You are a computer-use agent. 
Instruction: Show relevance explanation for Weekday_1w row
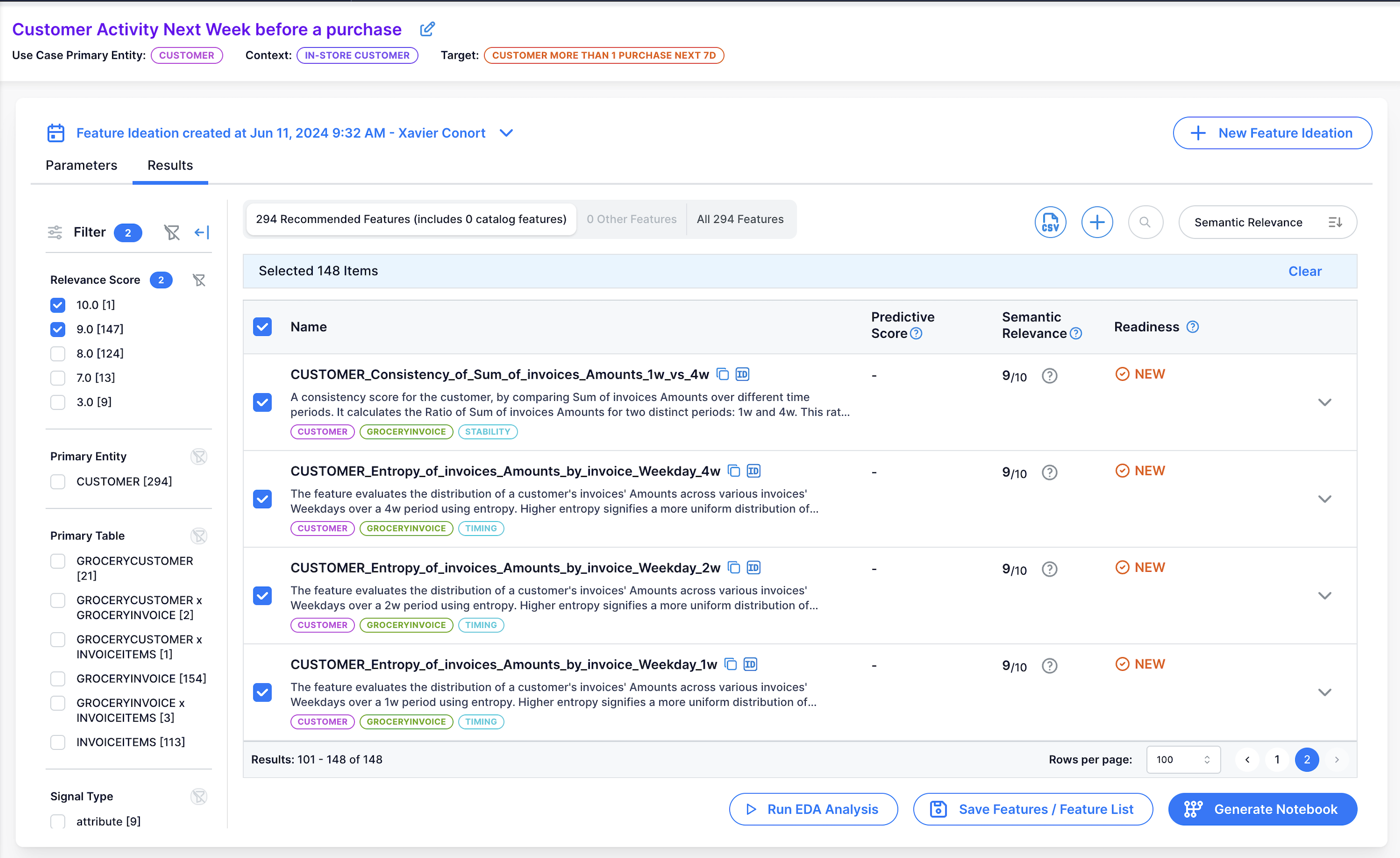tap(1050, 665)
